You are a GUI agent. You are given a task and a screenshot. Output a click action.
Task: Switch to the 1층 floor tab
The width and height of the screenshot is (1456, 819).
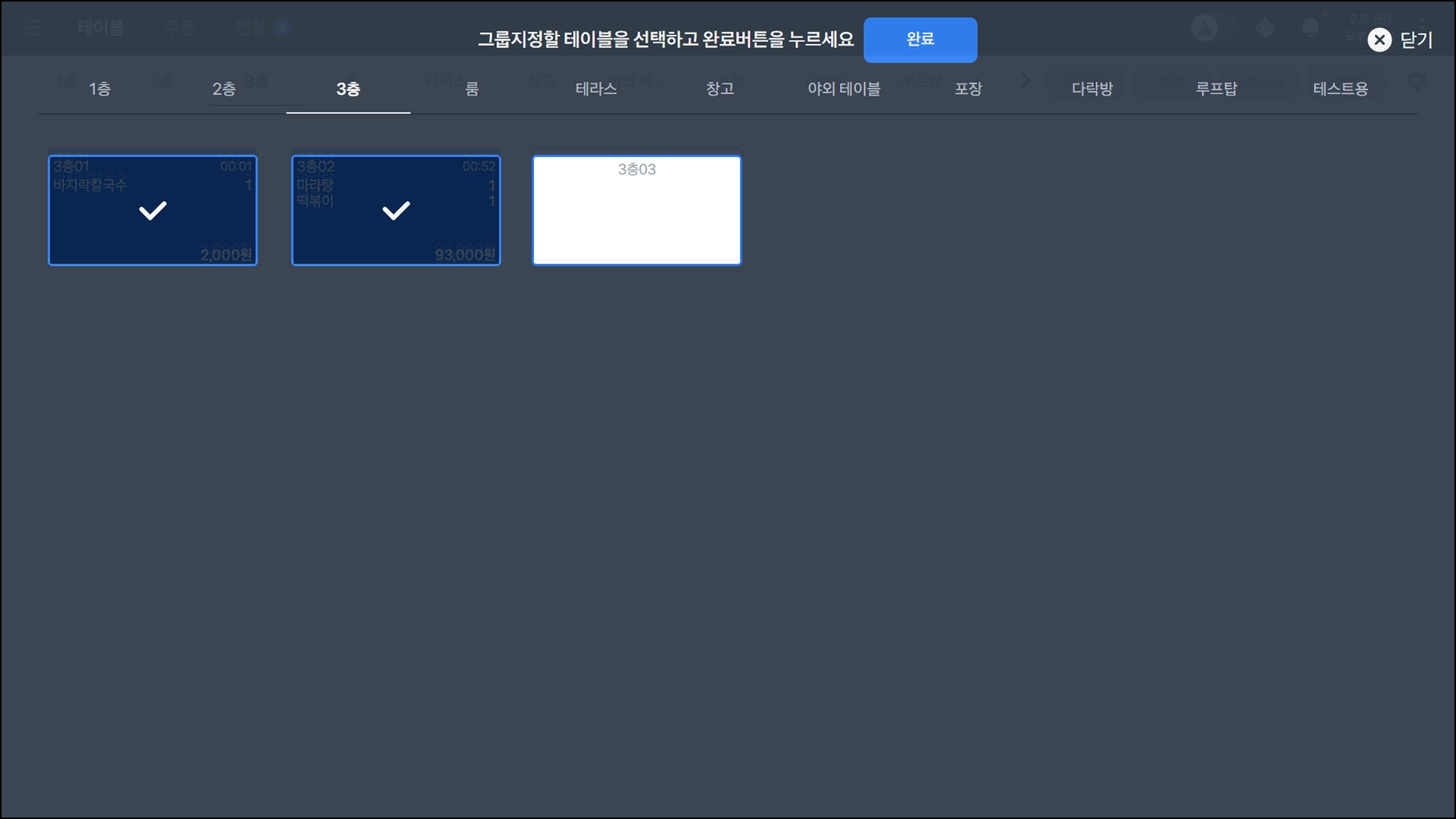click(100, 89)
